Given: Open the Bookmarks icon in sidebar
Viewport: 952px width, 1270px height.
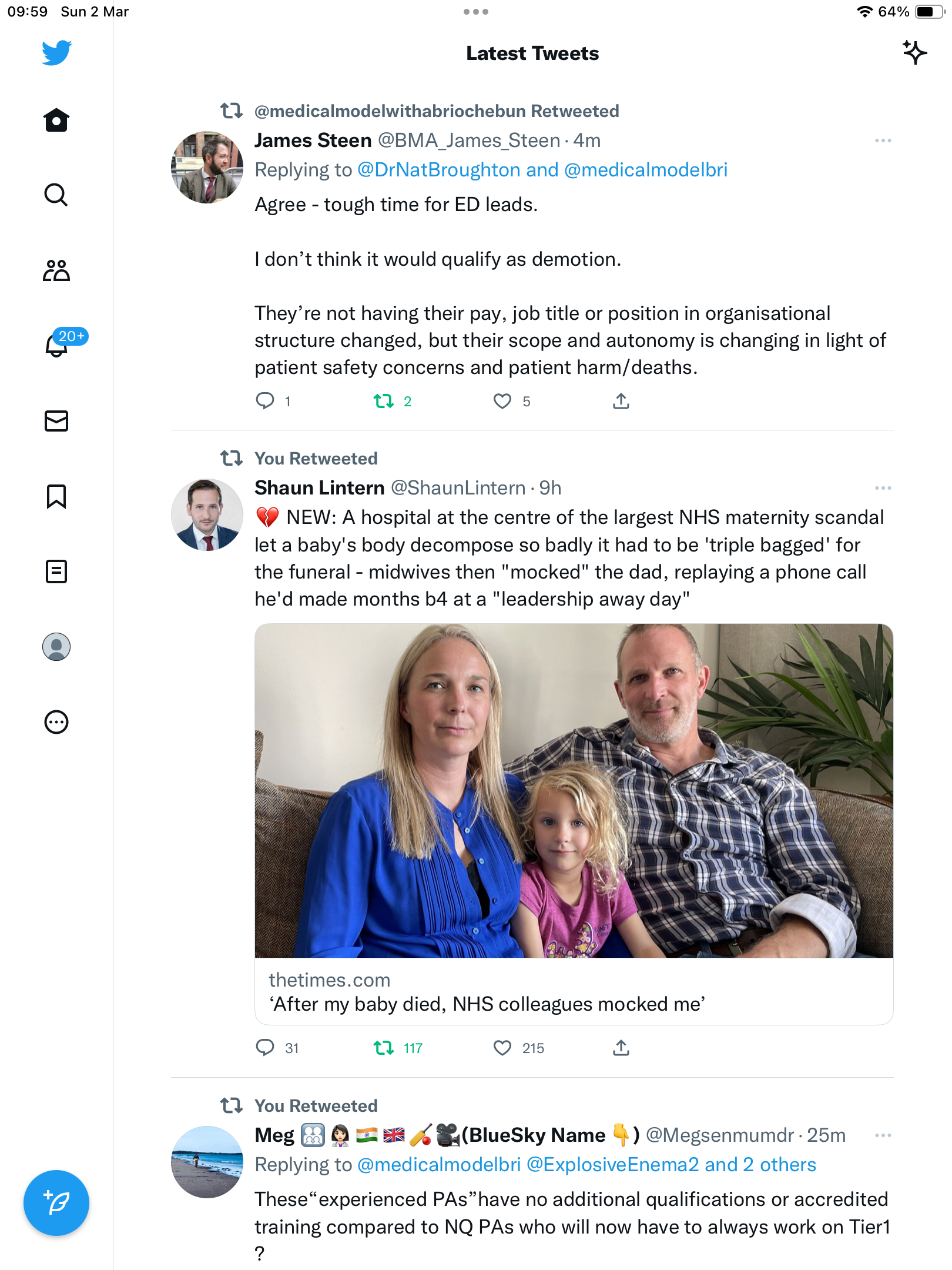Looking at the screenshot, I should [56, 496].
